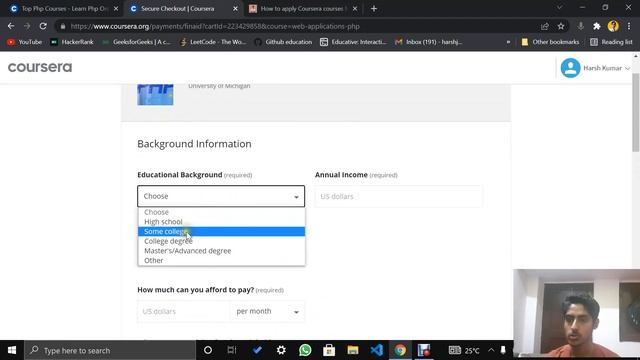Select Other education option
This screenshot has width=640, height=360.
(x=221, y=260)
